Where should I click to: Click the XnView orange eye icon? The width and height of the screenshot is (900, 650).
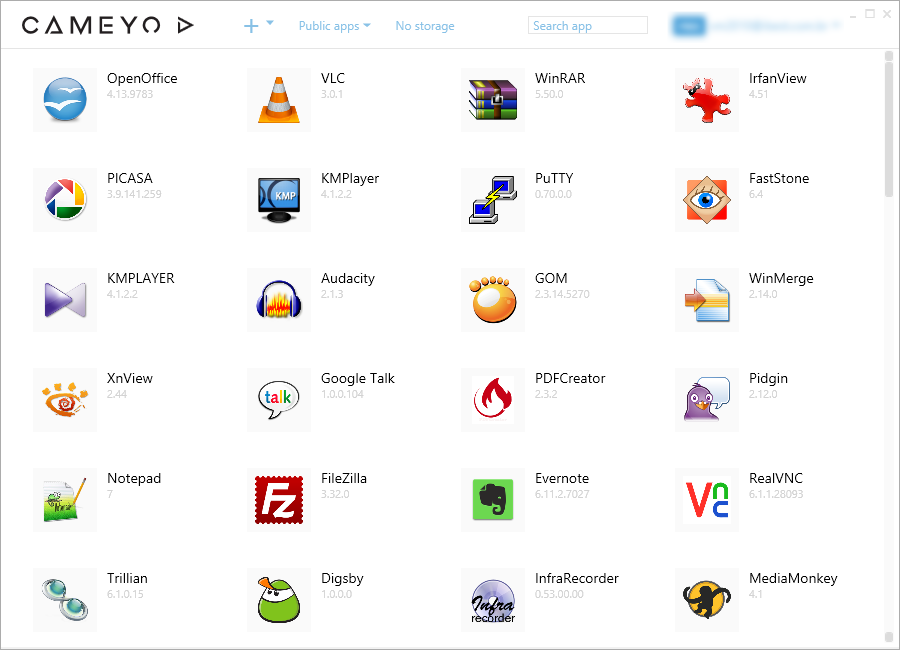[x=65, y=400]
